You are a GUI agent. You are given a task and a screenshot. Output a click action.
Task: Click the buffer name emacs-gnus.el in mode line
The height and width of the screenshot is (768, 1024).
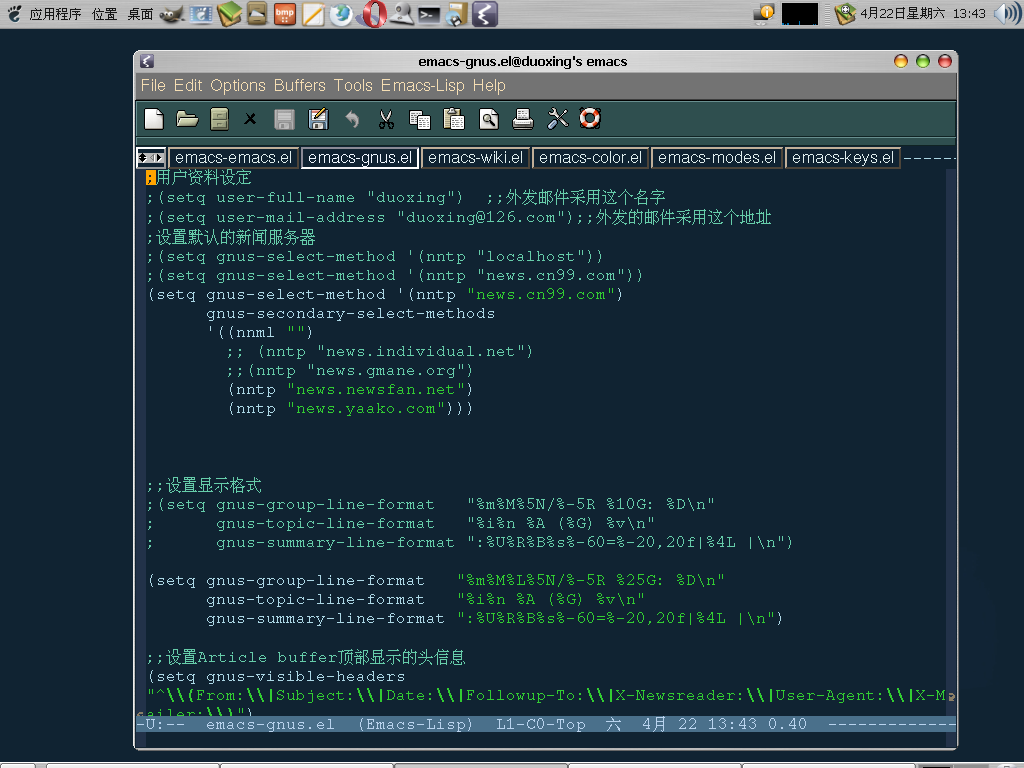(x=270, y=724)
